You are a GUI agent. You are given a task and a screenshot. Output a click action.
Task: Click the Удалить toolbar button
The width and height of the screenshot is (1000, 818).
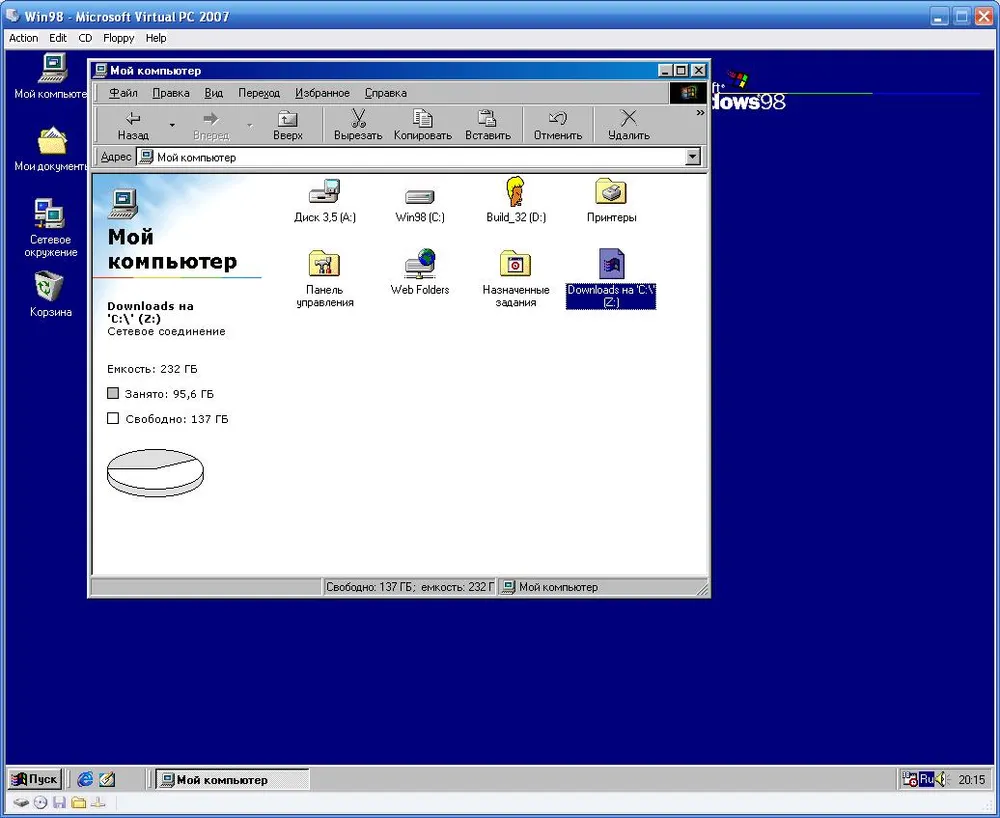[x=628, y=125]
